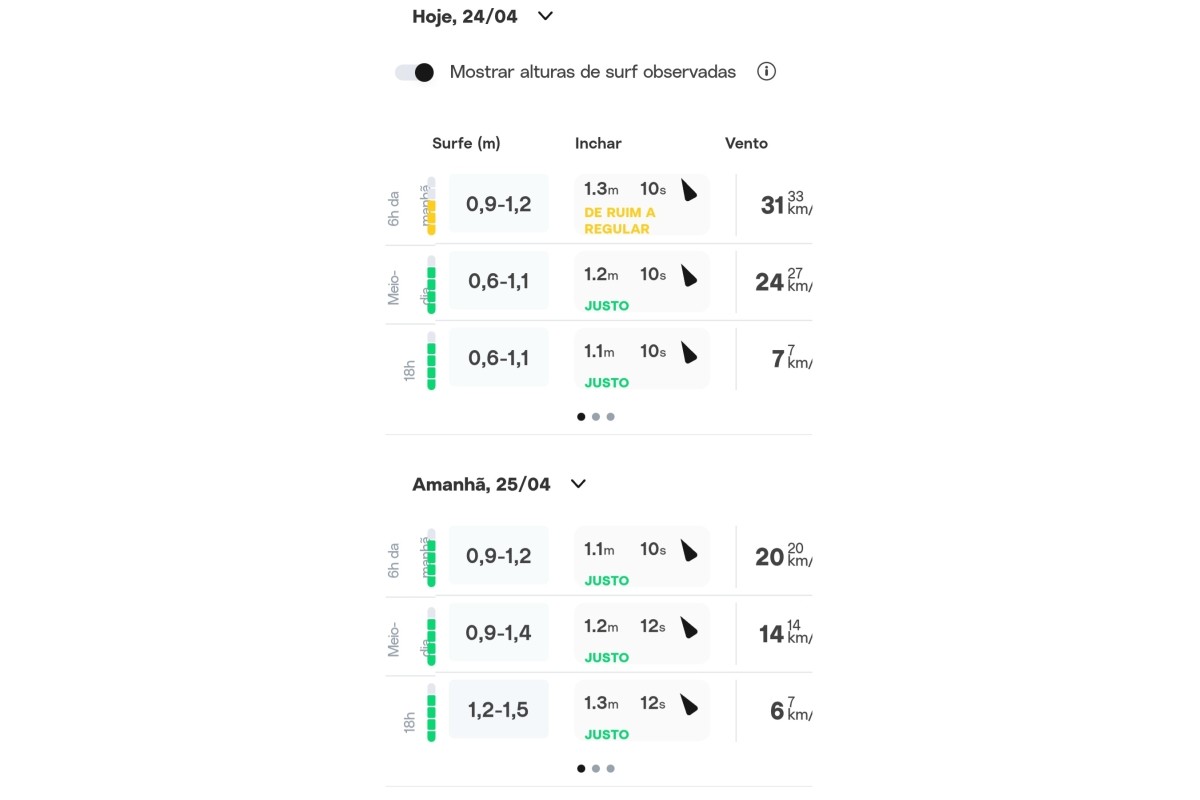Collapse the Amanhã, 25/04 section chevron

pyautogui.click(x=578, y=484)
